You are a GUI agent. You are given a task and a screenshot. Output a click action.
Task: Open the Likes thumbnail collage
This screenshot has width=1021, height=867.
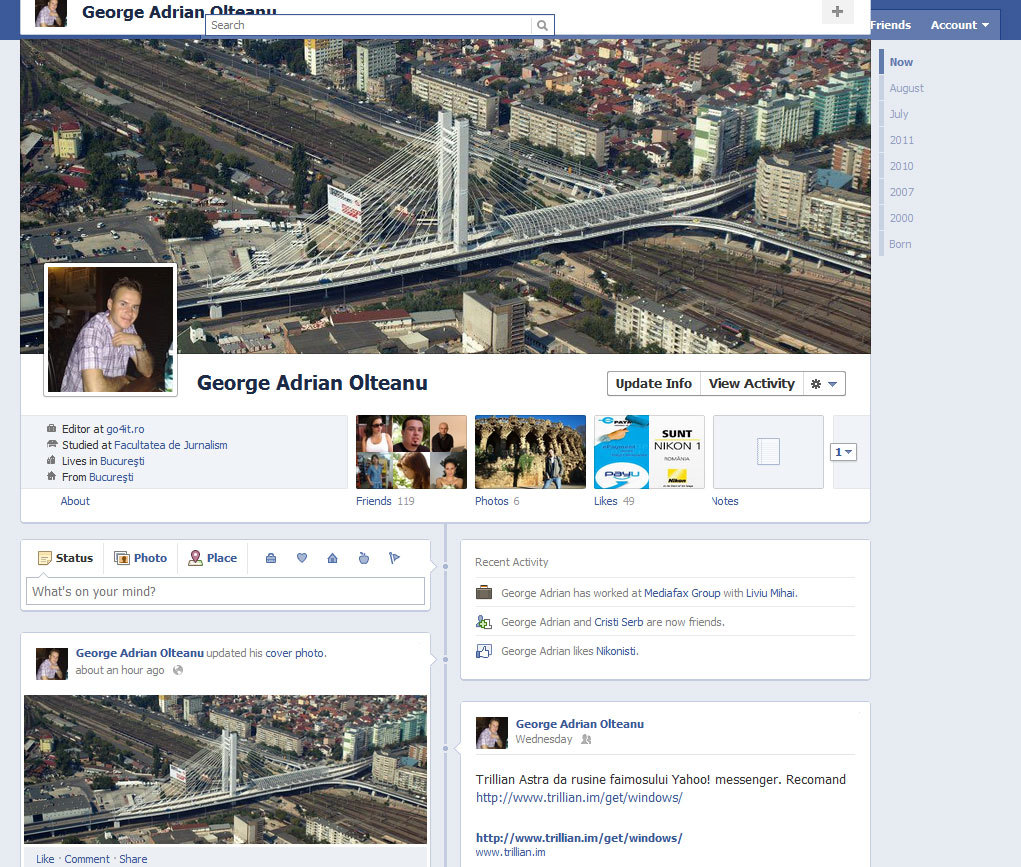click(x=649, y=452)
